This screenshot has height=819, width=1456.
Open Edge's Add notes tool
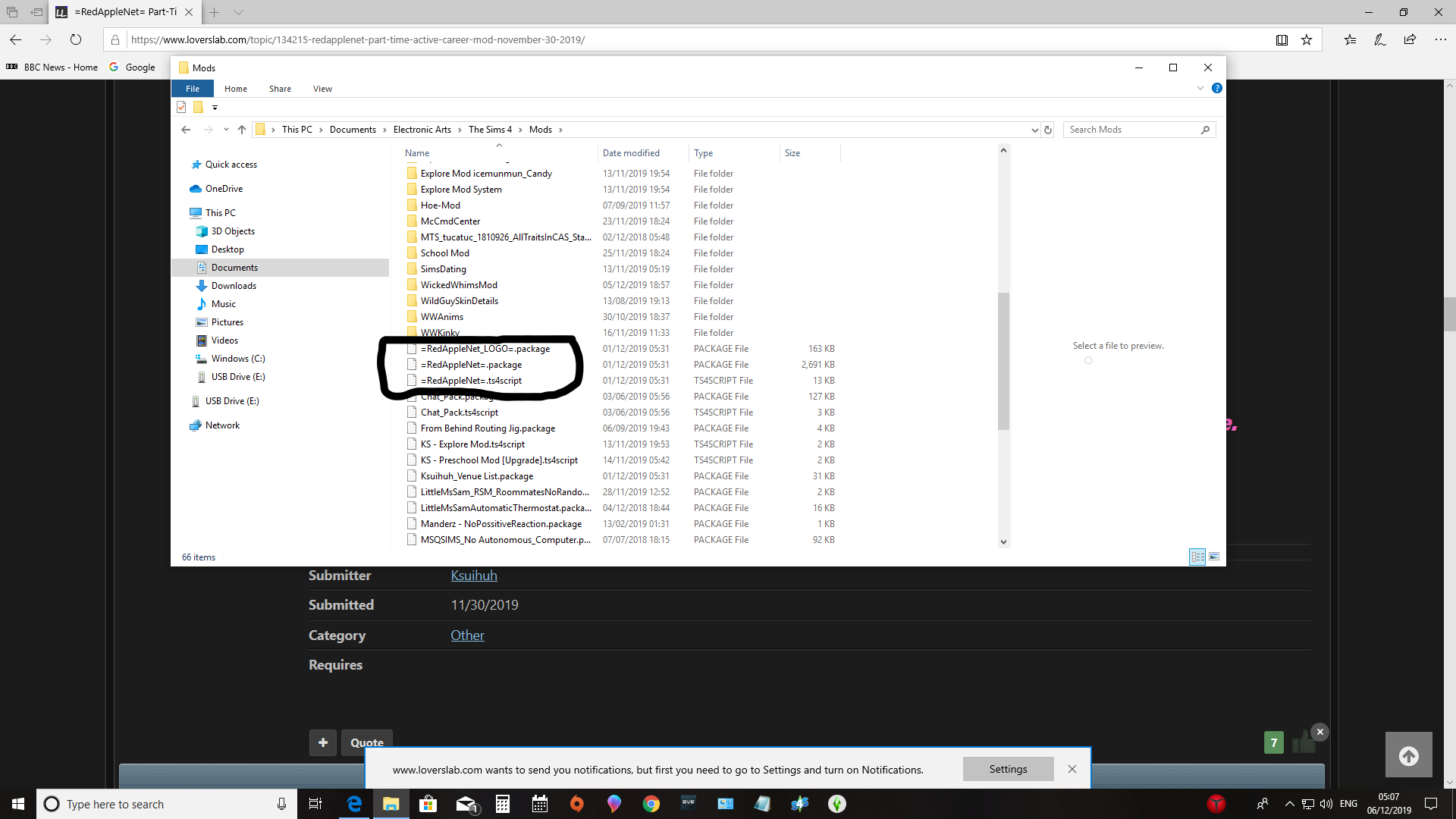coord(1380,39)
